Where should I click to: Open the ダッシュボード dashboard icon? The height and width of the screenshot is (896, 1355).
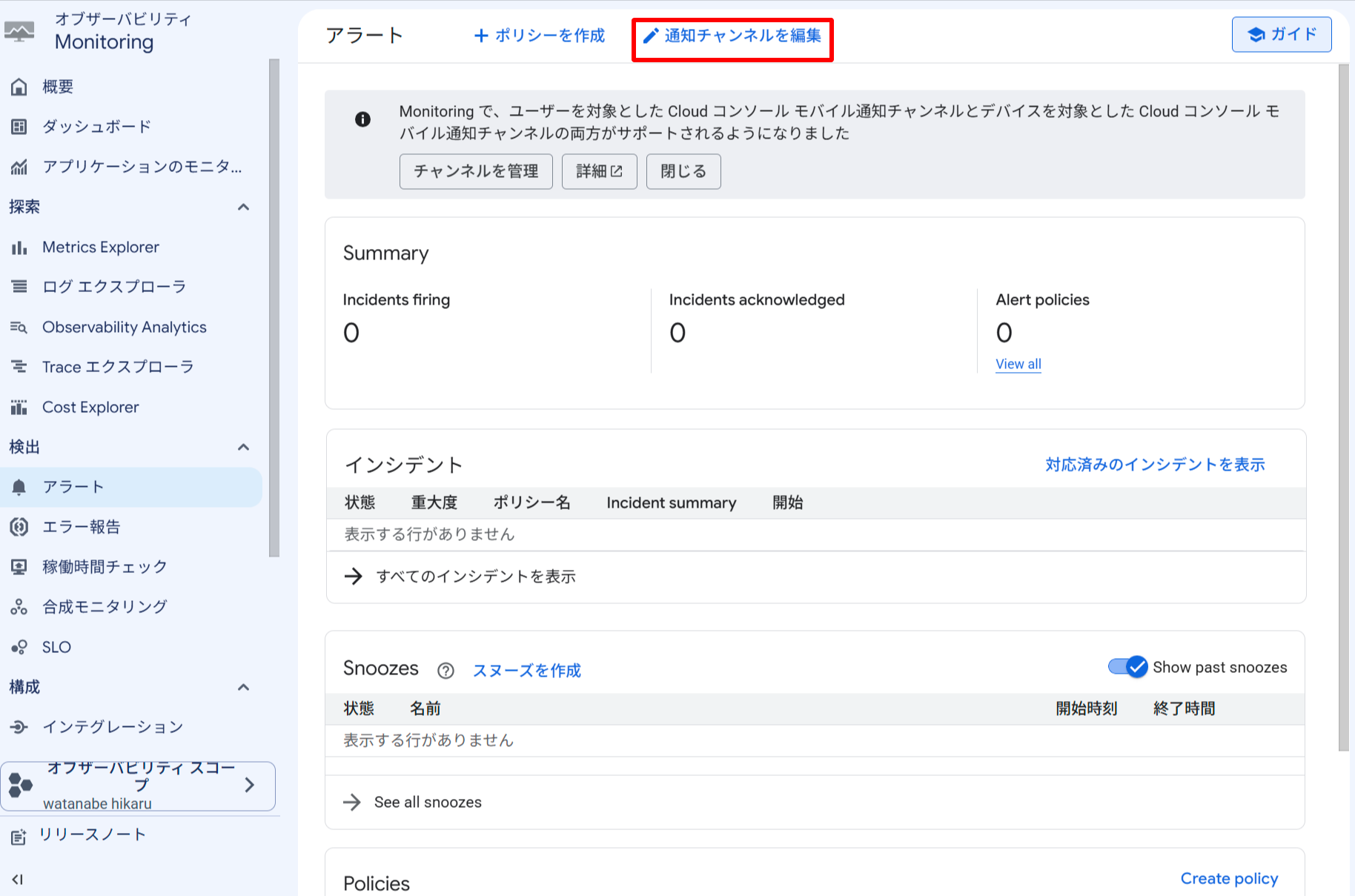coord(19,127)
